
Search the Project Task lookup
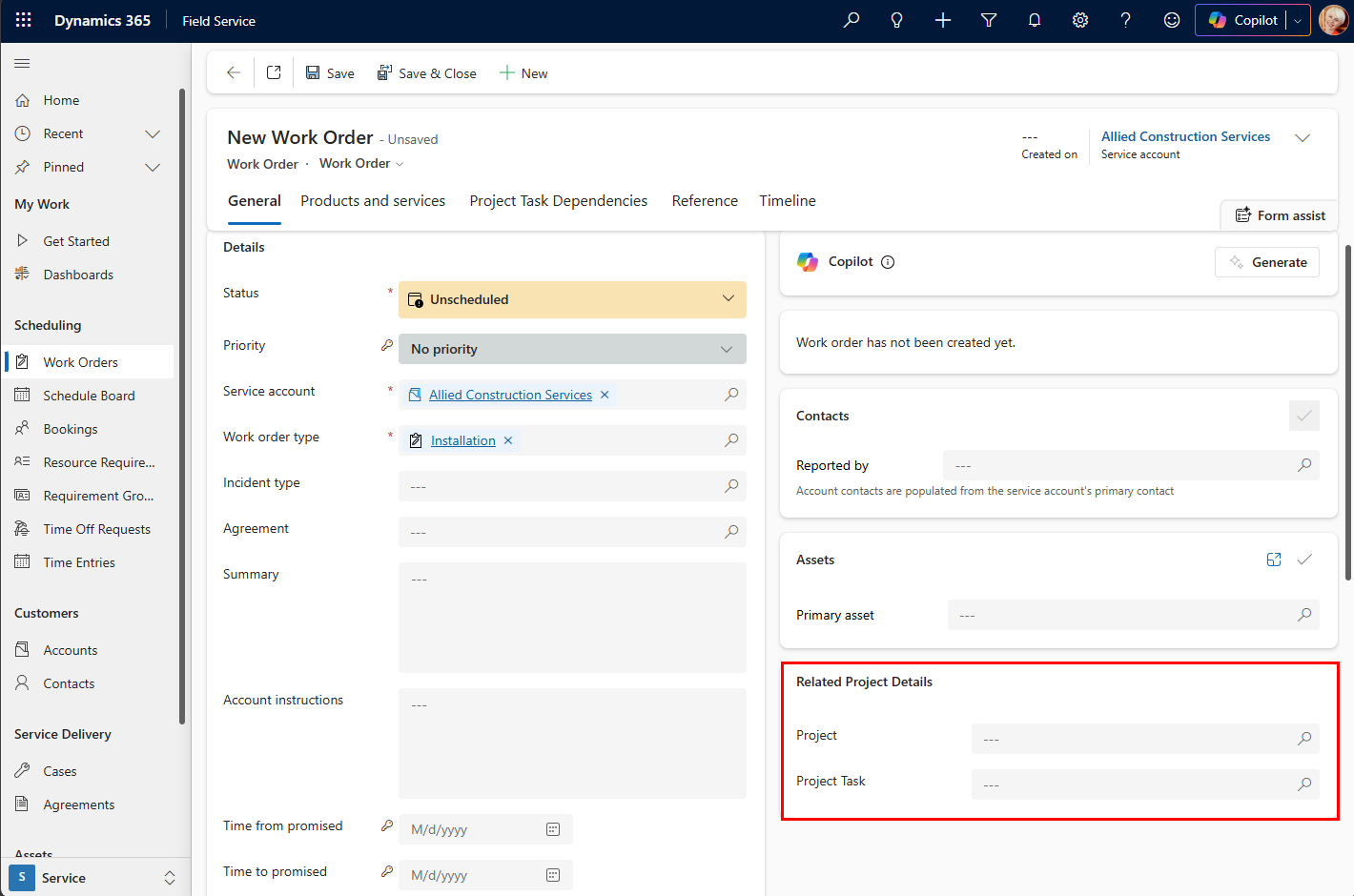pyautogui.click(x=1304, y=784)
